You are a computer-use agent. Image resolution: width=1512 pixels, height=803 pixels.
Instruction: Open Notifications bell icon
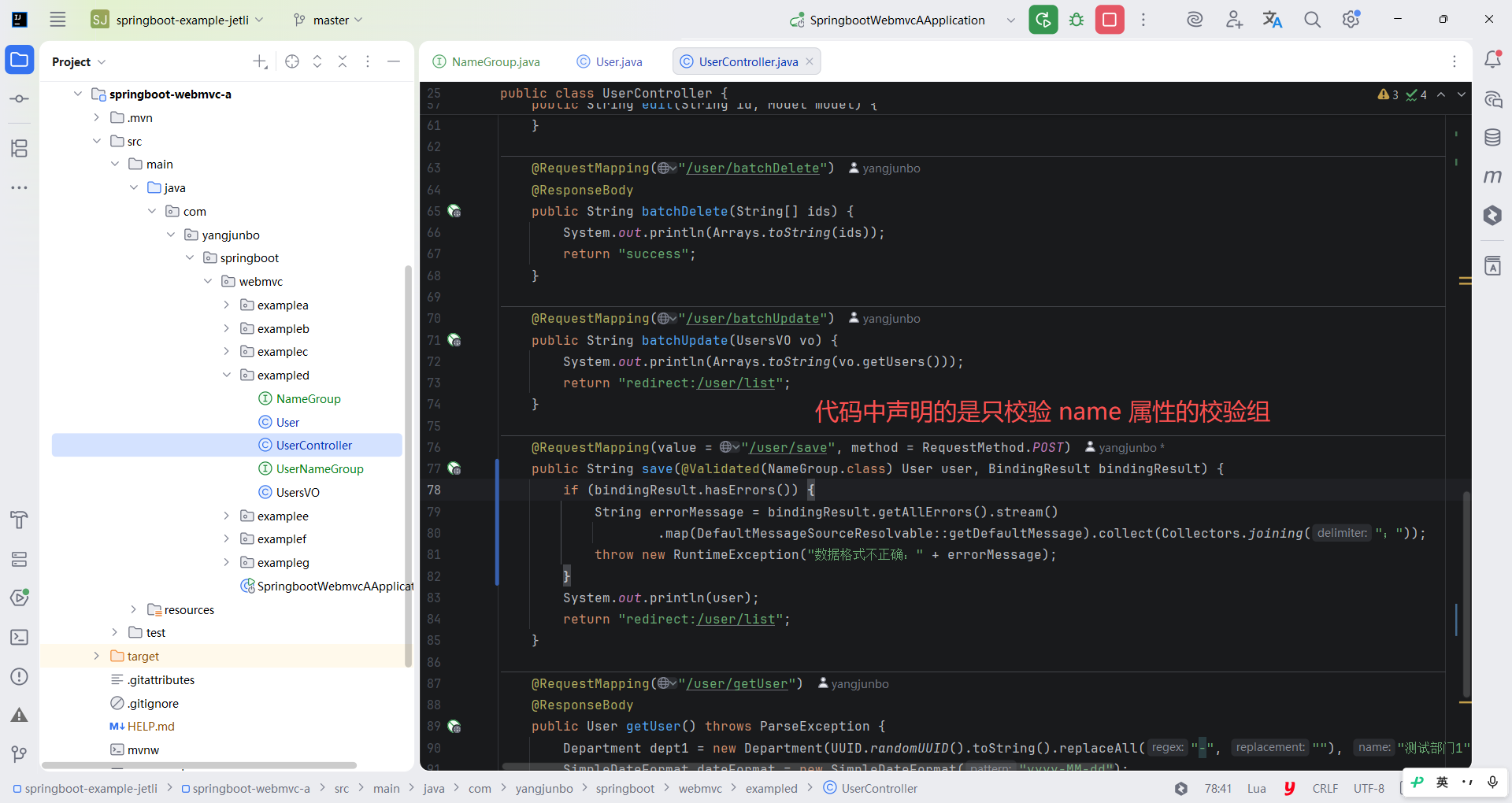click(1492, 60)
